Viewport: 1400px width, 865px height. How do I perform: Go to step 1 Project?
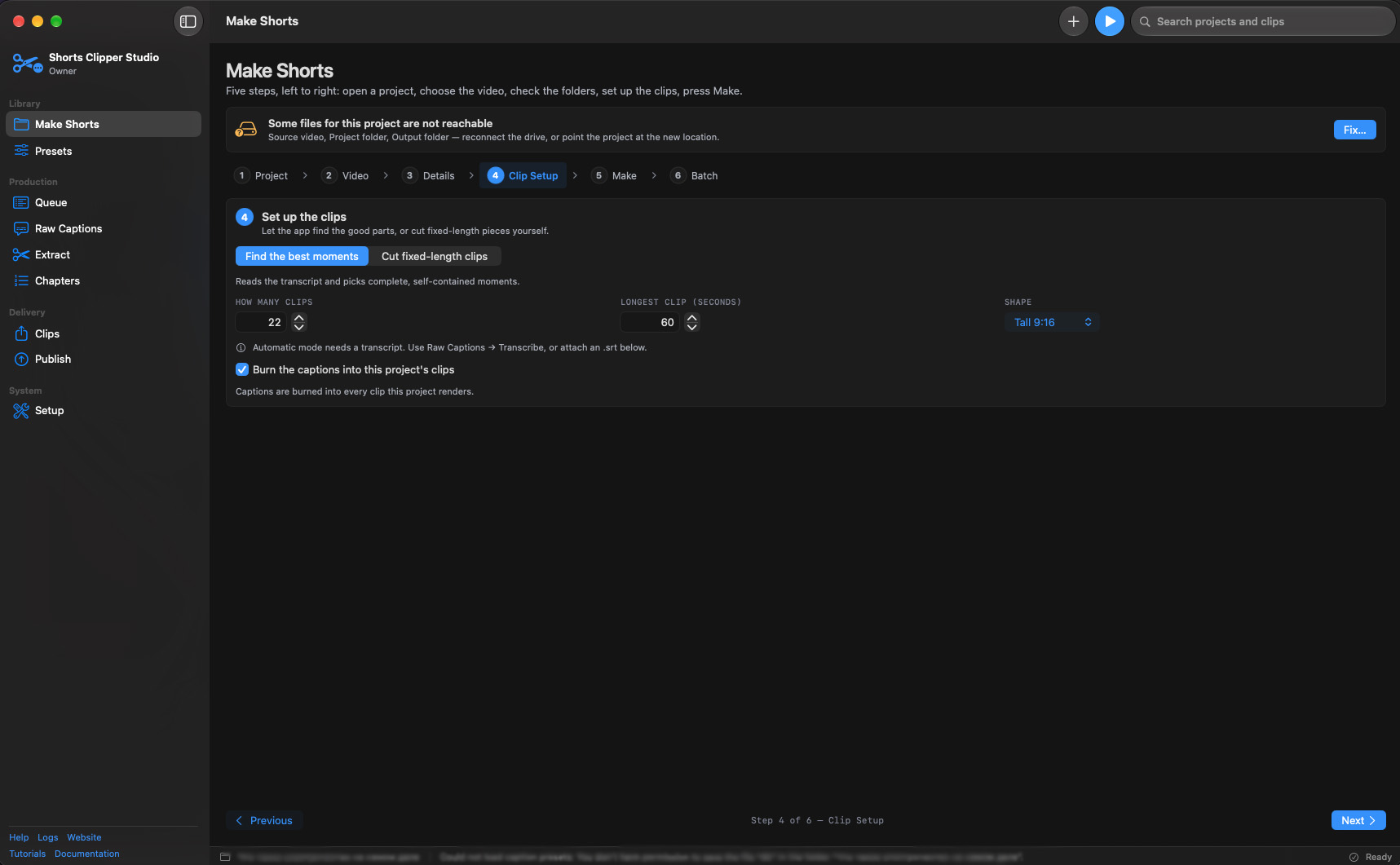point(261,175)
